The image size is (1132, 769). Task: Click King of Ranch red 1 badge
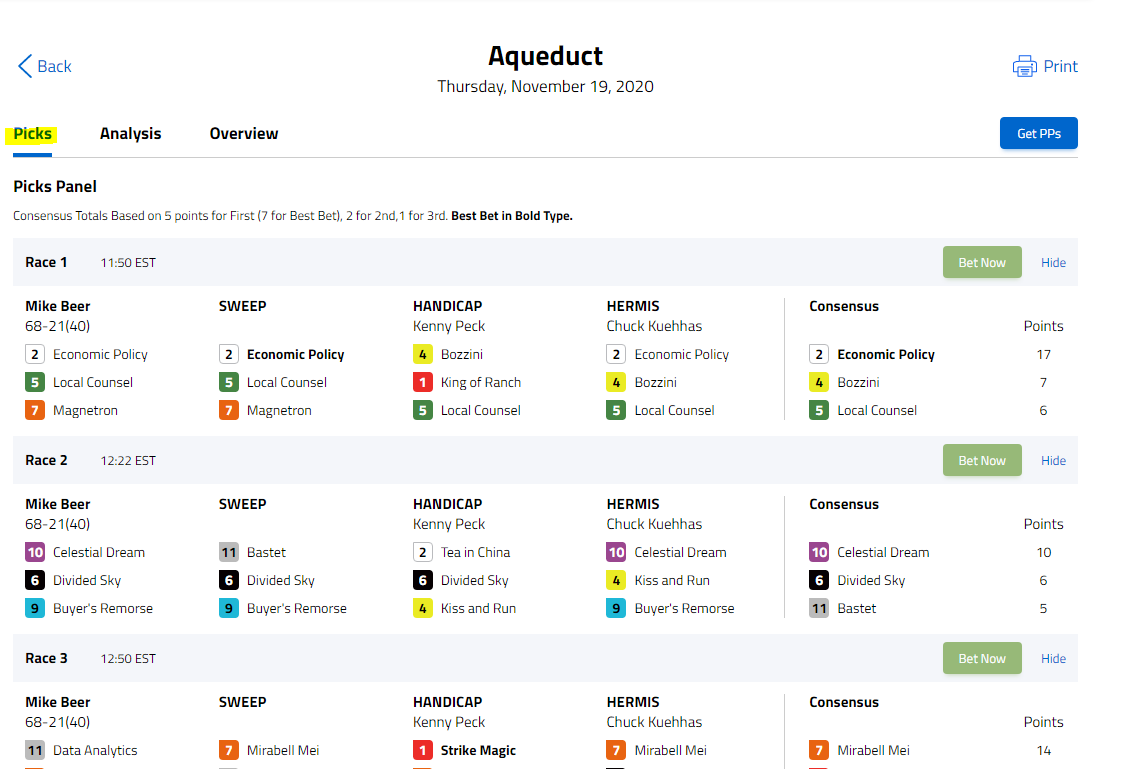click(422, 383)
